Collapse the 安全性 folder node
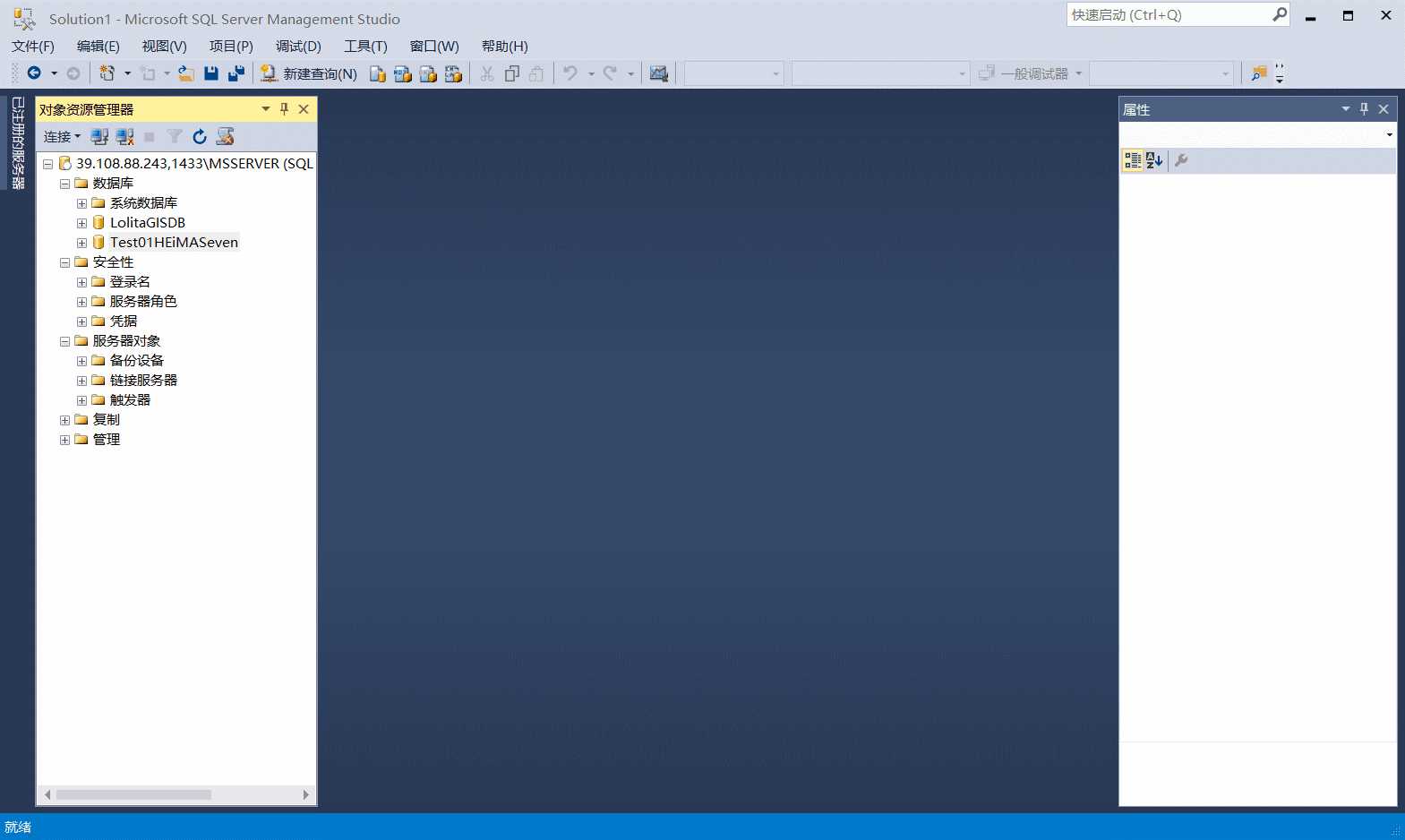 64,262
